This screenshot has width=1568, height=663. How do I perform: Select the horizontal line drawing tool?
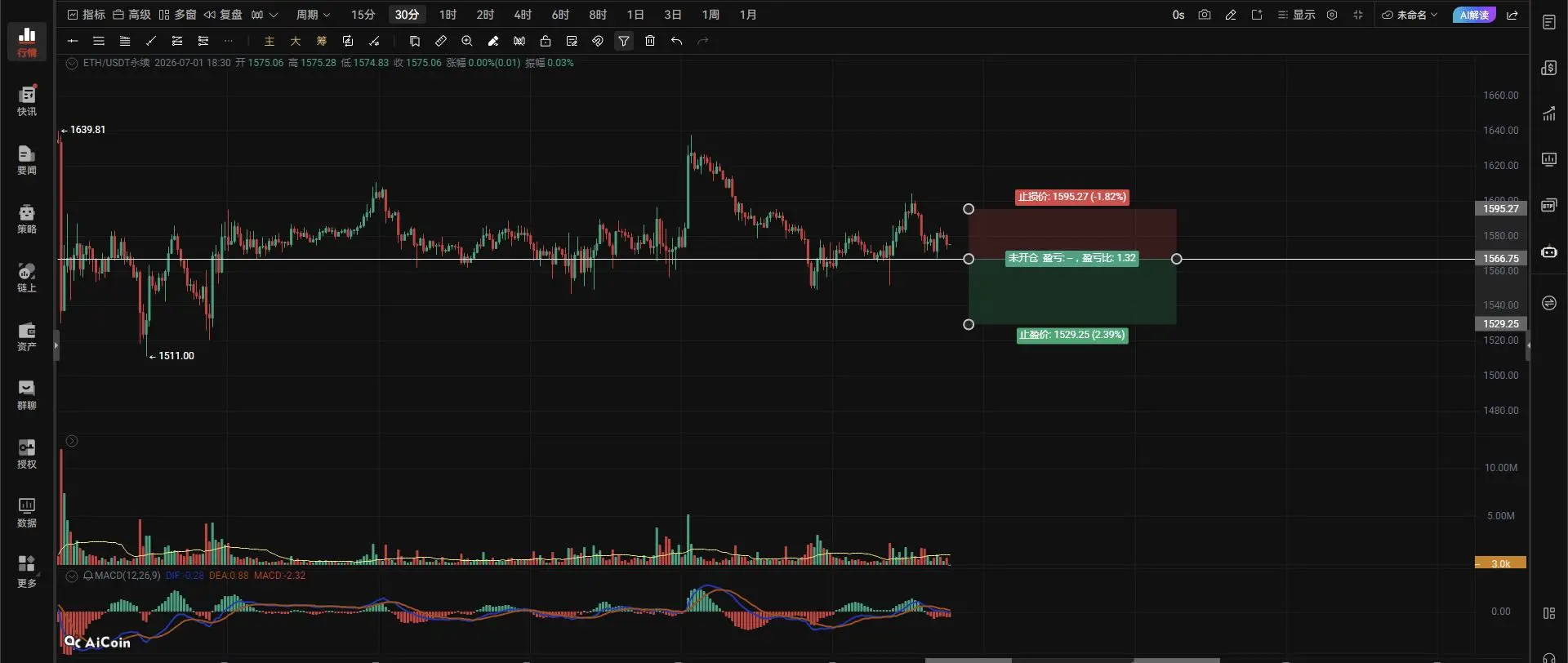point(73,41)
